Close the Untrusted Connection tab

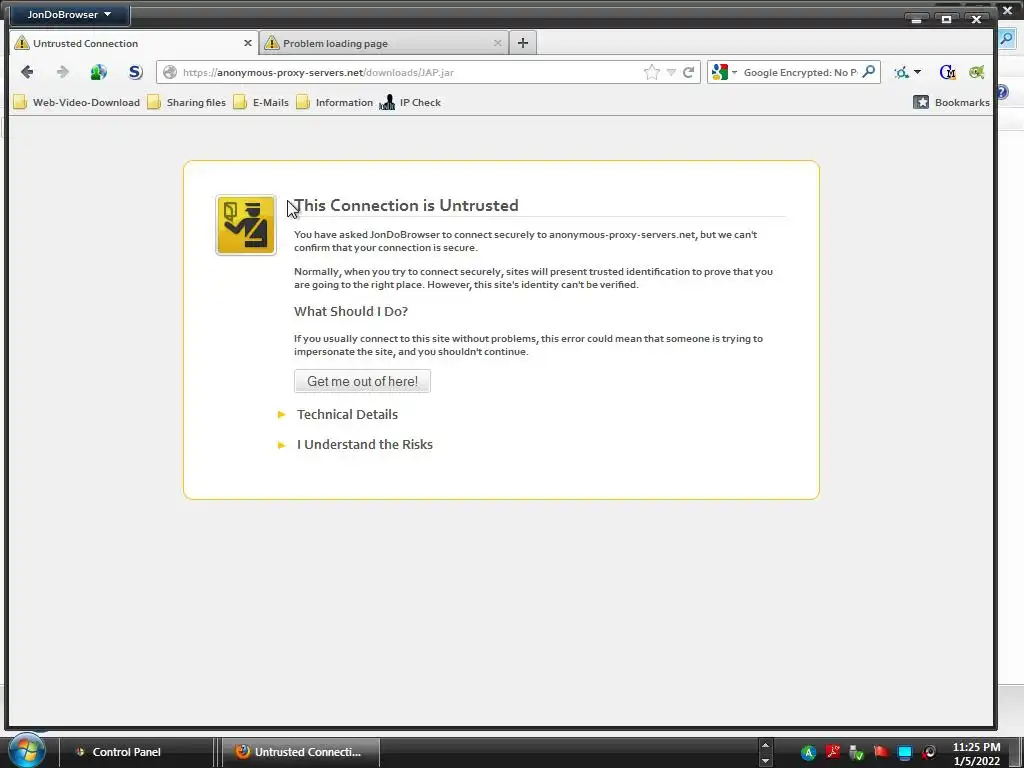pos(248,43)
